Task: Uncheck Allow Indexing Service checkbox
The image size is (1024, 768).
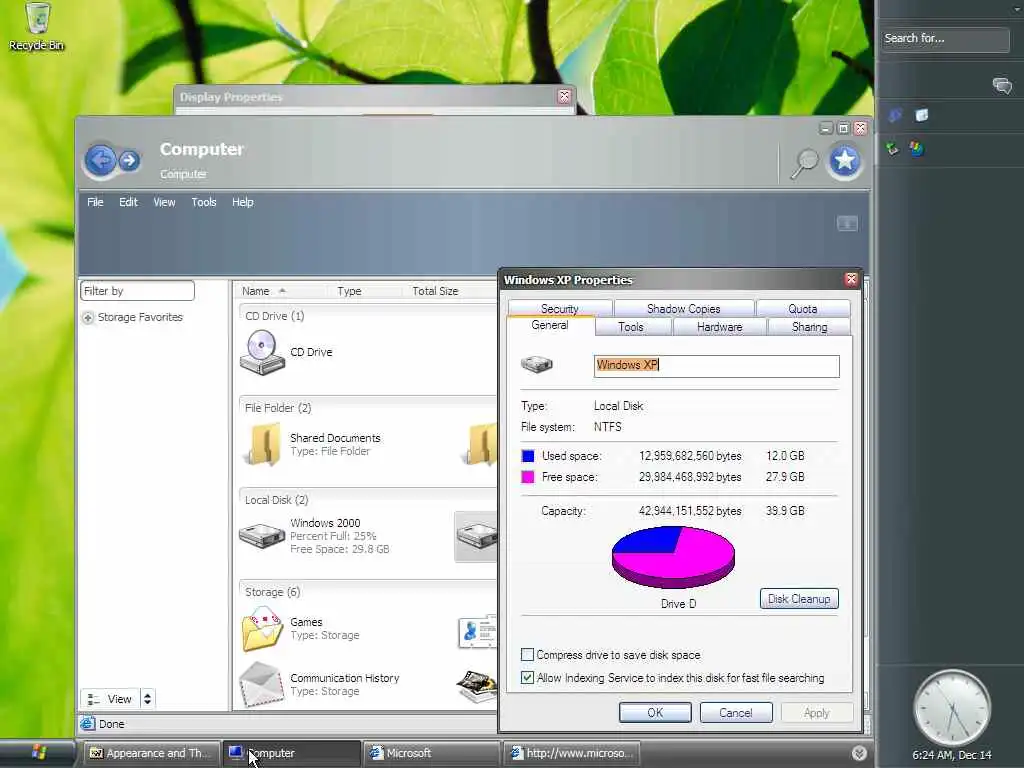Action: coord(527,677)
